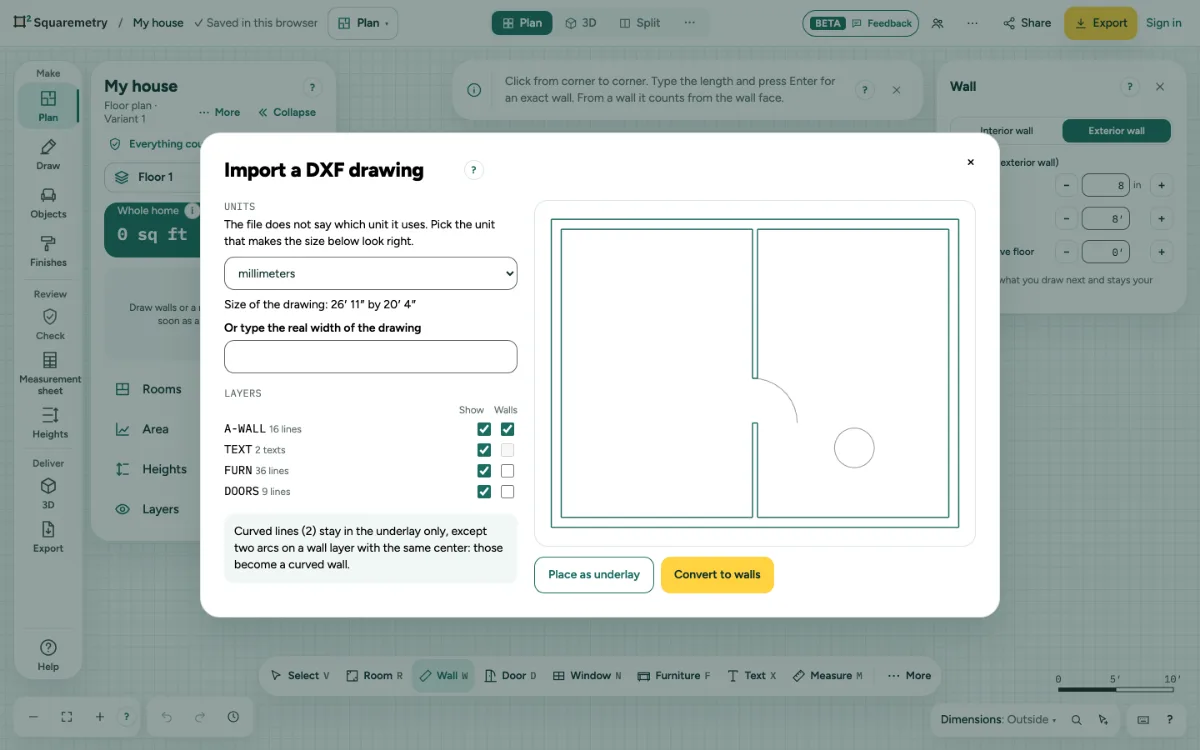Select the Interior wall tab
This screenshot has width=1200, height=750.
pos(1006,131)
